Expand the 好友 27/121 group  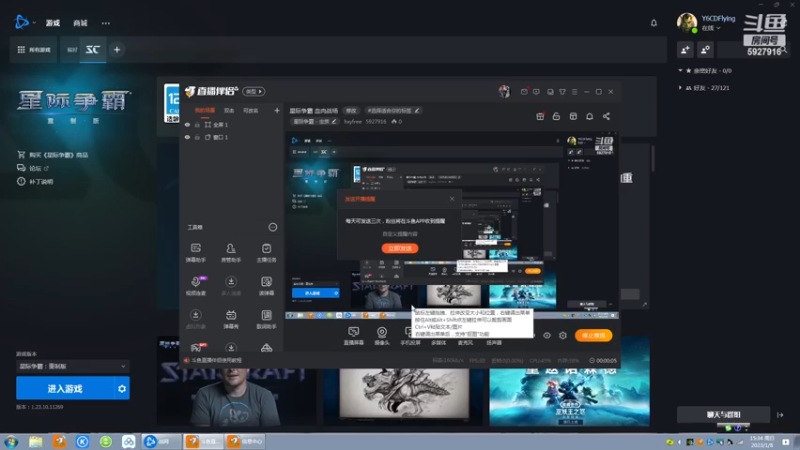[680, 88]
